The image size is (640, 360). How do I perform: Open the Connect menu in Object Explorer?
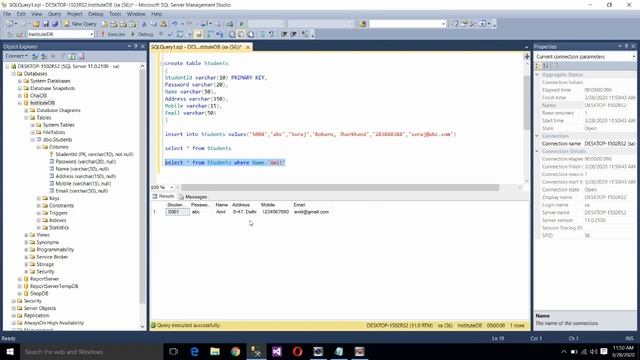(16, 56)
